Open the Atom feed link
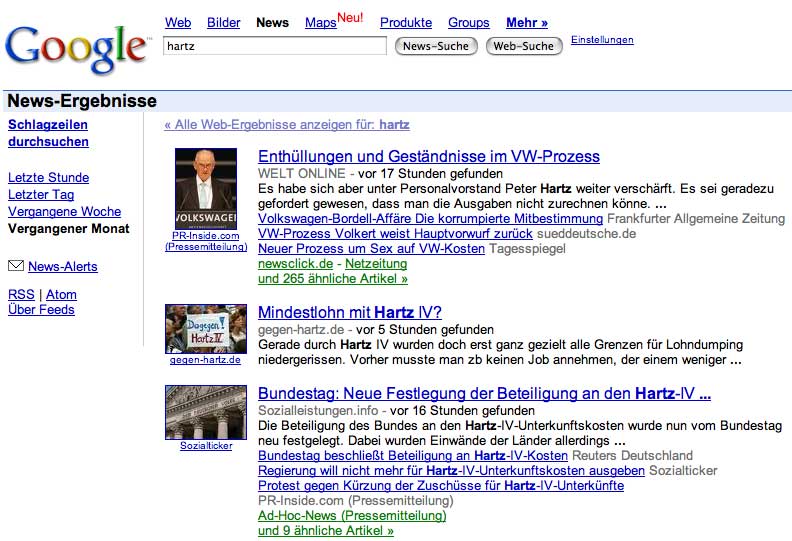The width and height of the screenshot is (792, 541). tap(61, 294)
